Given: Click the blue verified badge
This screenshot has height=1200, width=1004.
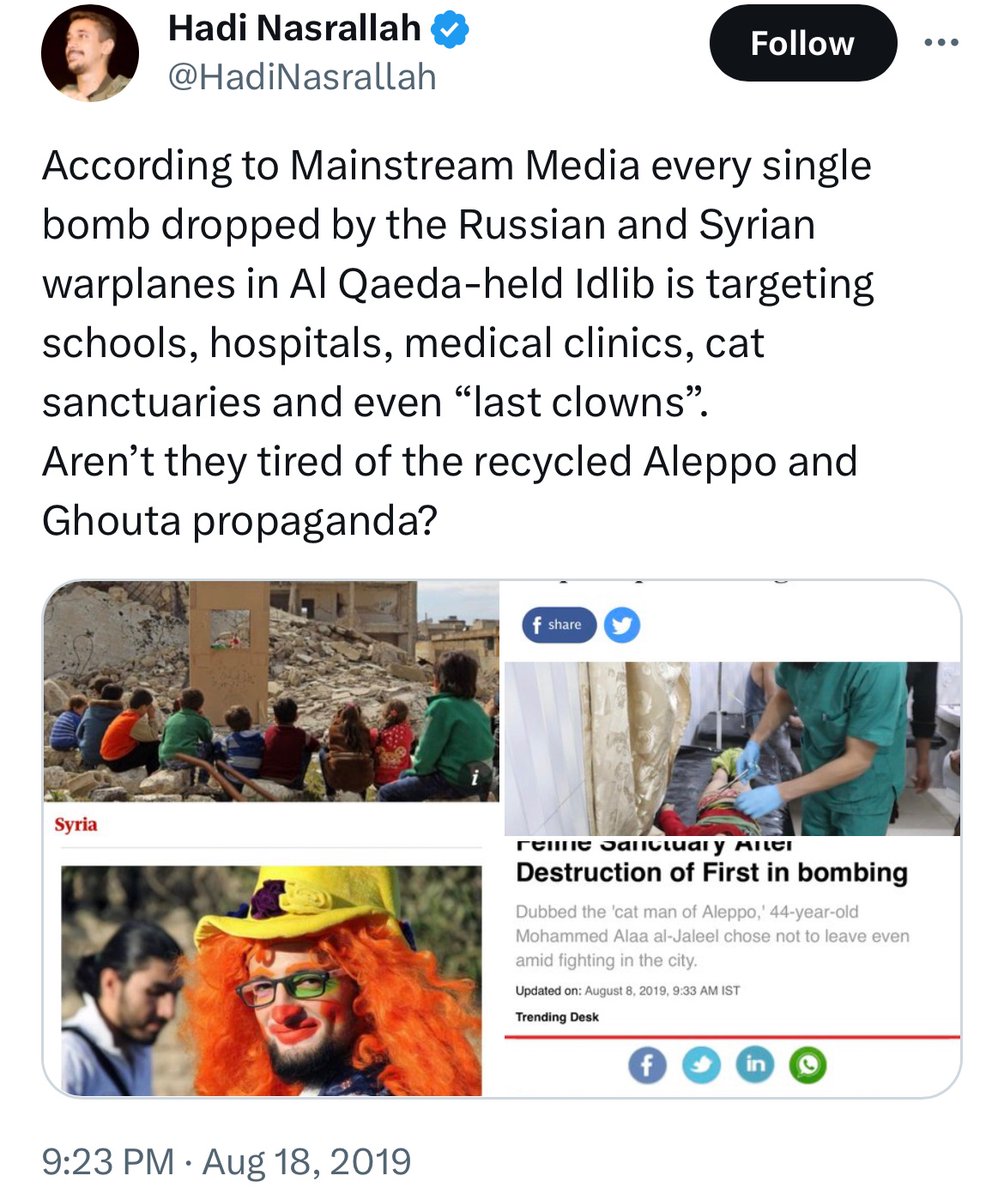Looking at the screenshot, I should pos(449,31).
